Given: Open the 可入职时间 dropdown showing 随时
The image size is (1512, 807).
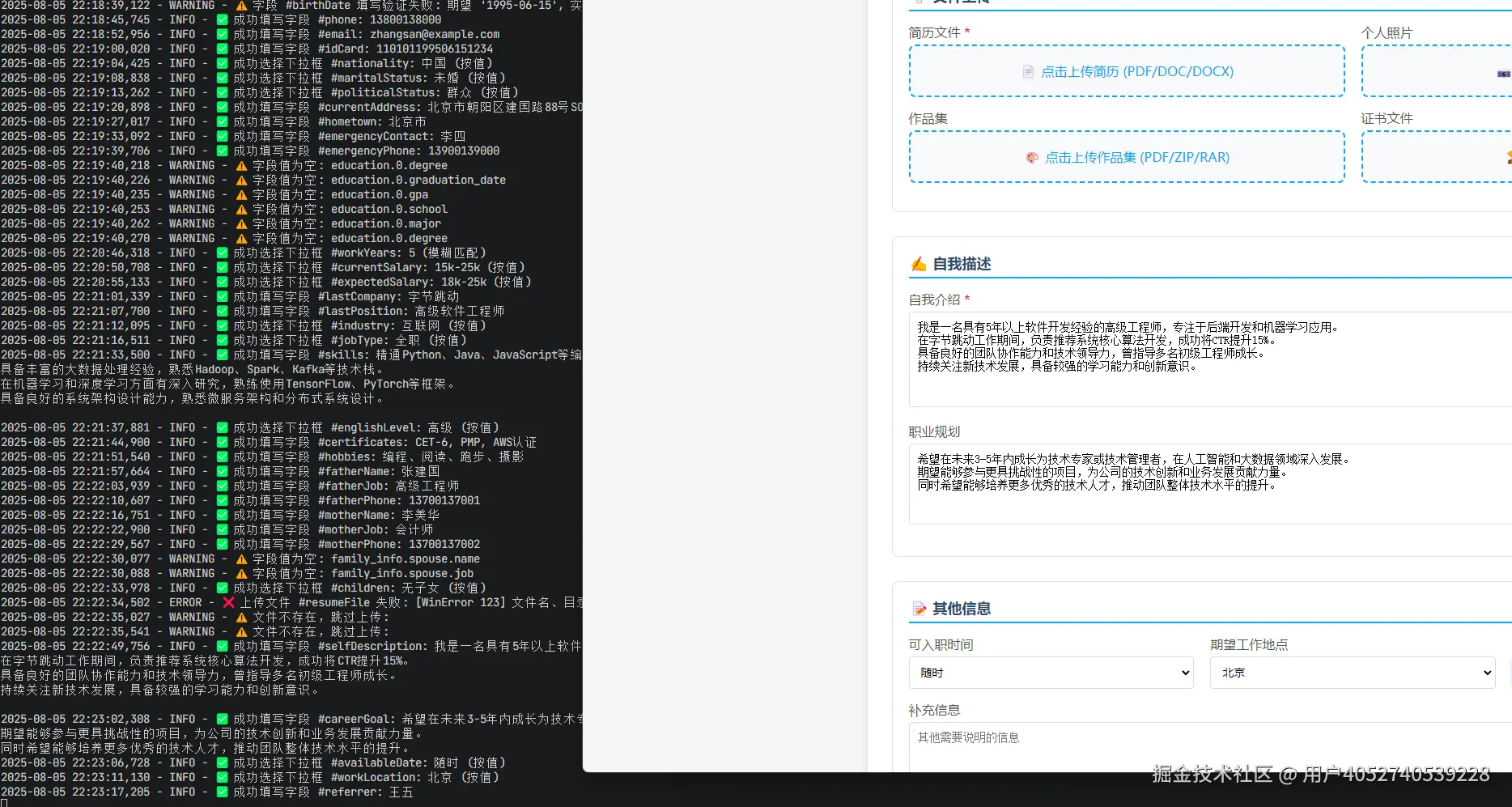Looking at the screenshot, I should click(x=1051, y=673).
